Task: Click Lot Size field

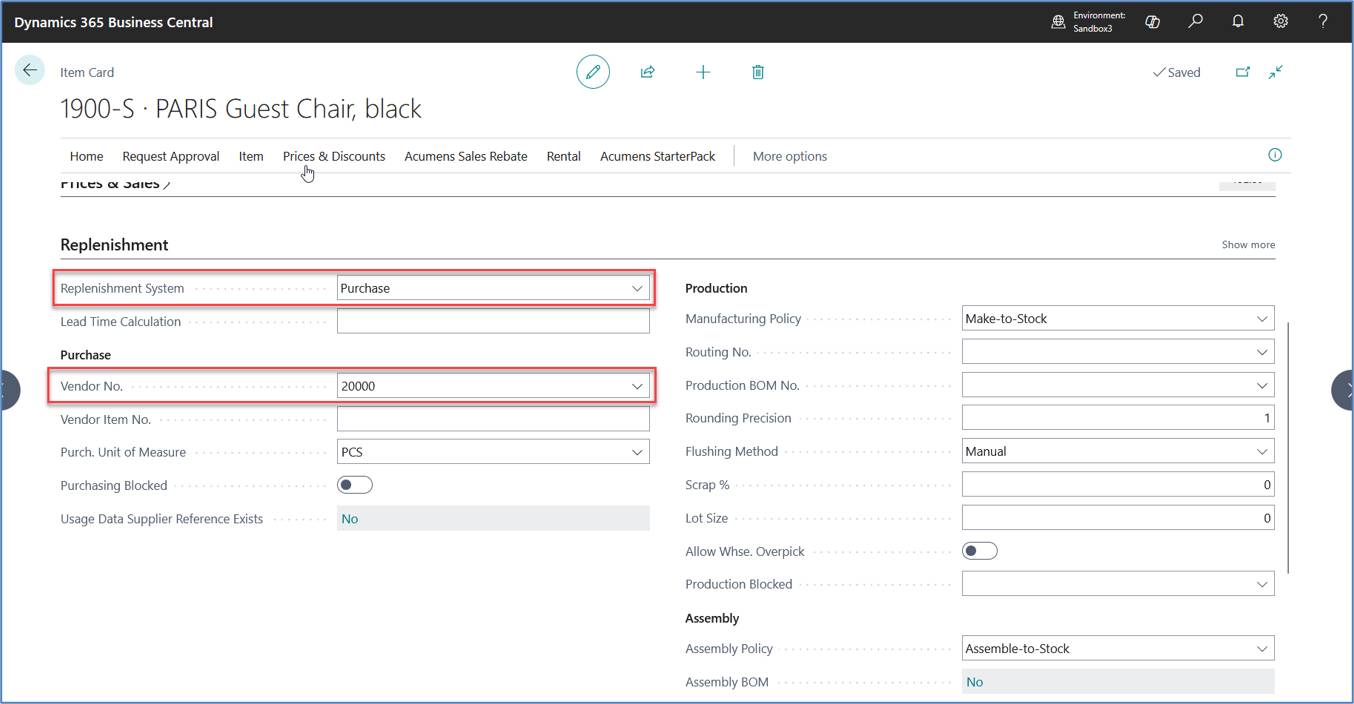Action: [1118, 518]
